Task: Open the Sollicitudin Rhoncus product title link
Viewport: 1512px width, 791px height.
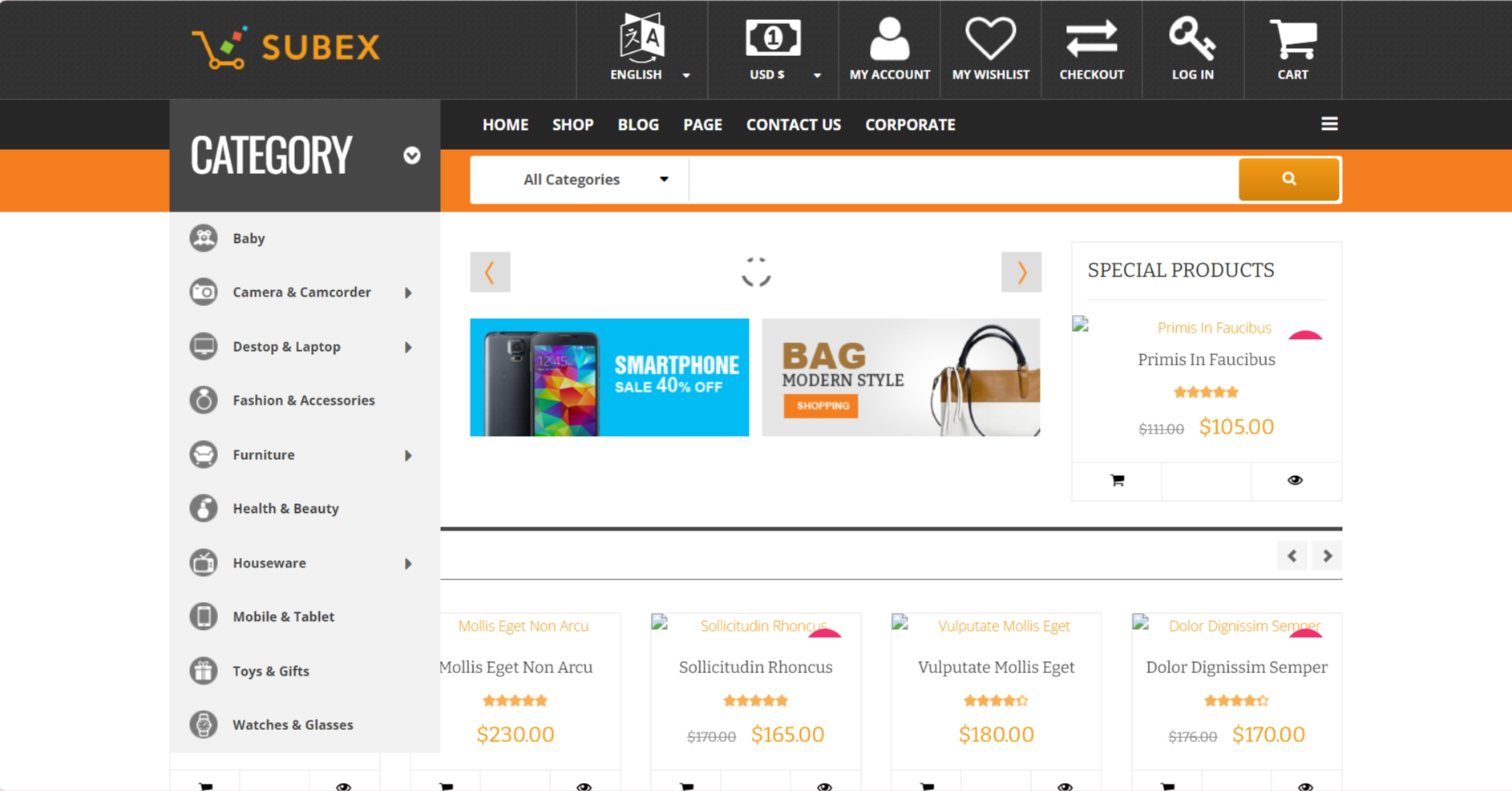Action: (755, 667)
